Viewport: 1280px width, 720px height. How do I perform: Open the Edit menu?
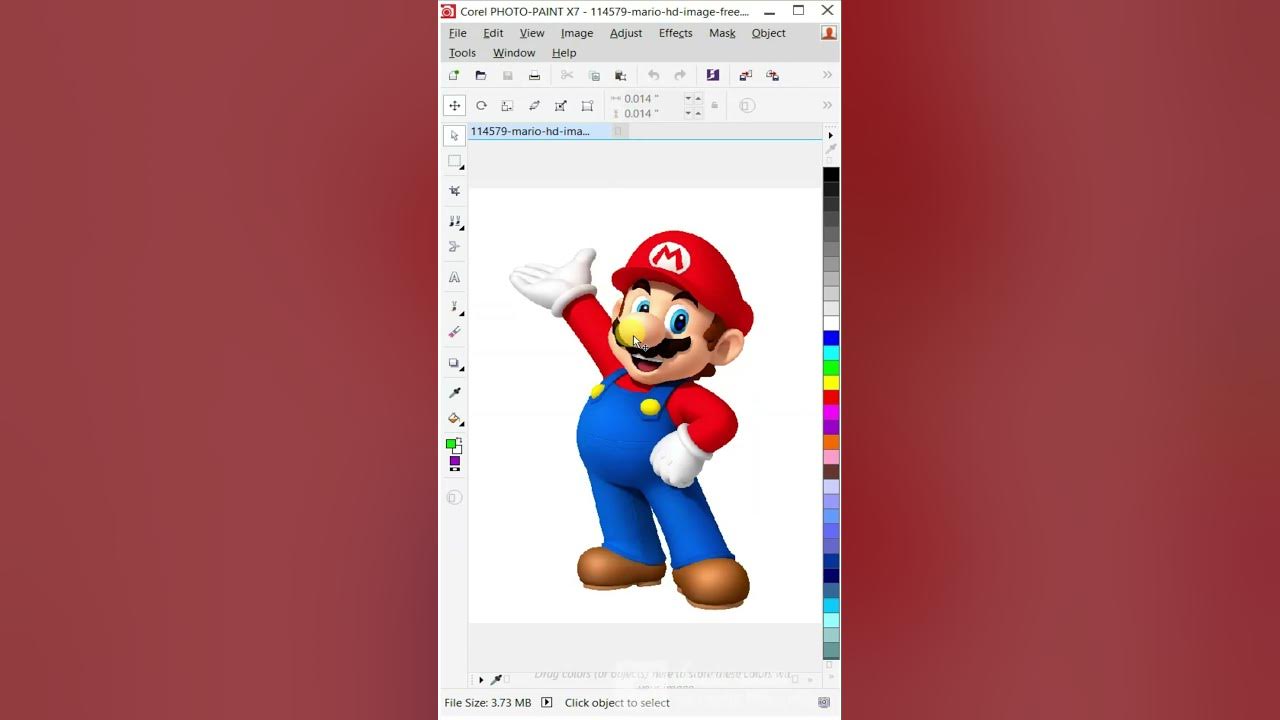point(493,33)
